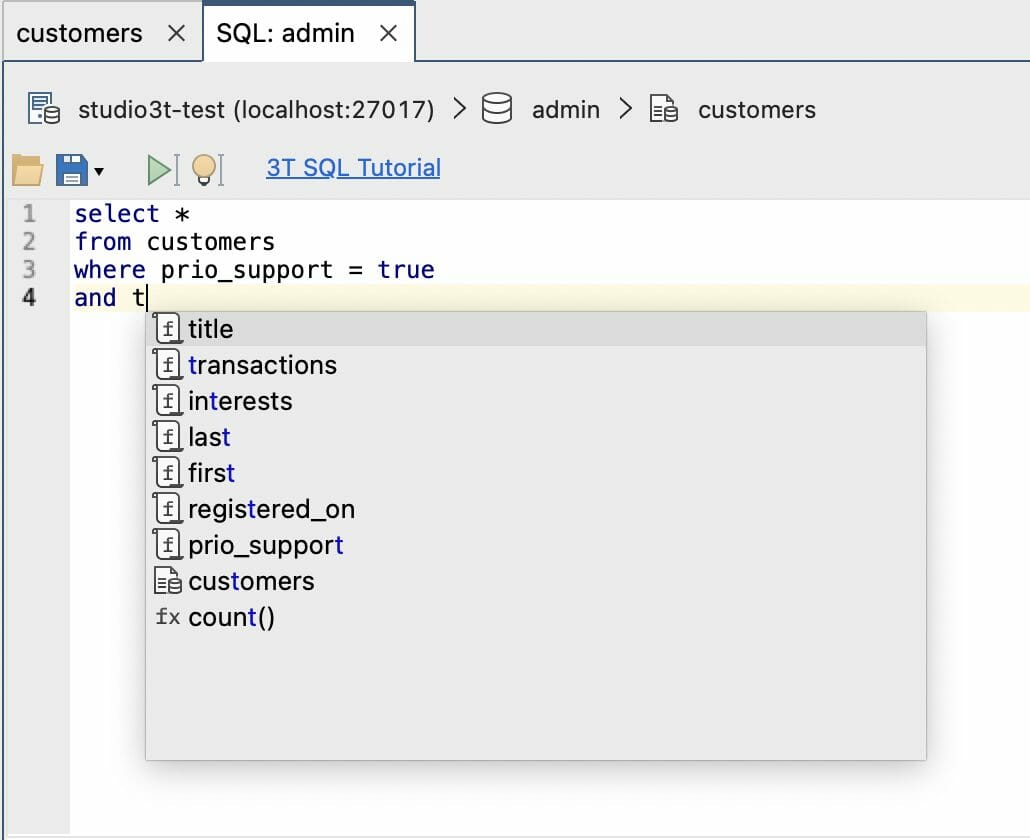Image resolution: width=1030 pixels, height=840 pixels.
Task: Insert the count() function suggestion
Action: click(x=536, y=618)
